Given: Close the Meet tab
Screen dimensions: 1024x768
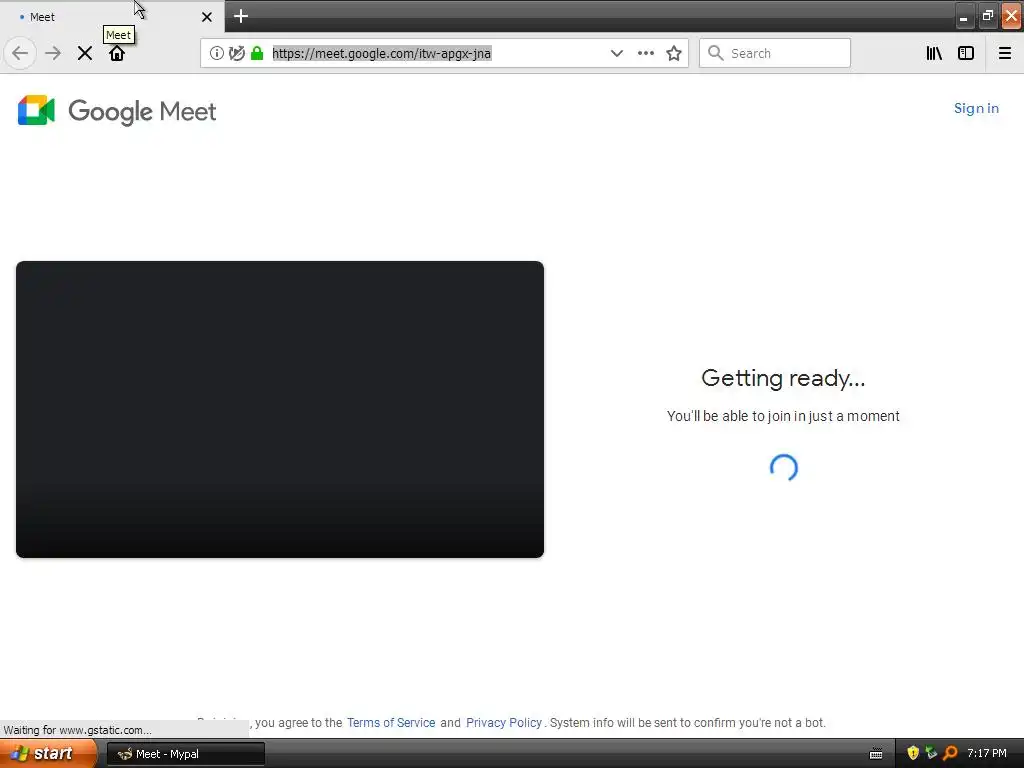Looking at the screenshot, I should (207, 17).
